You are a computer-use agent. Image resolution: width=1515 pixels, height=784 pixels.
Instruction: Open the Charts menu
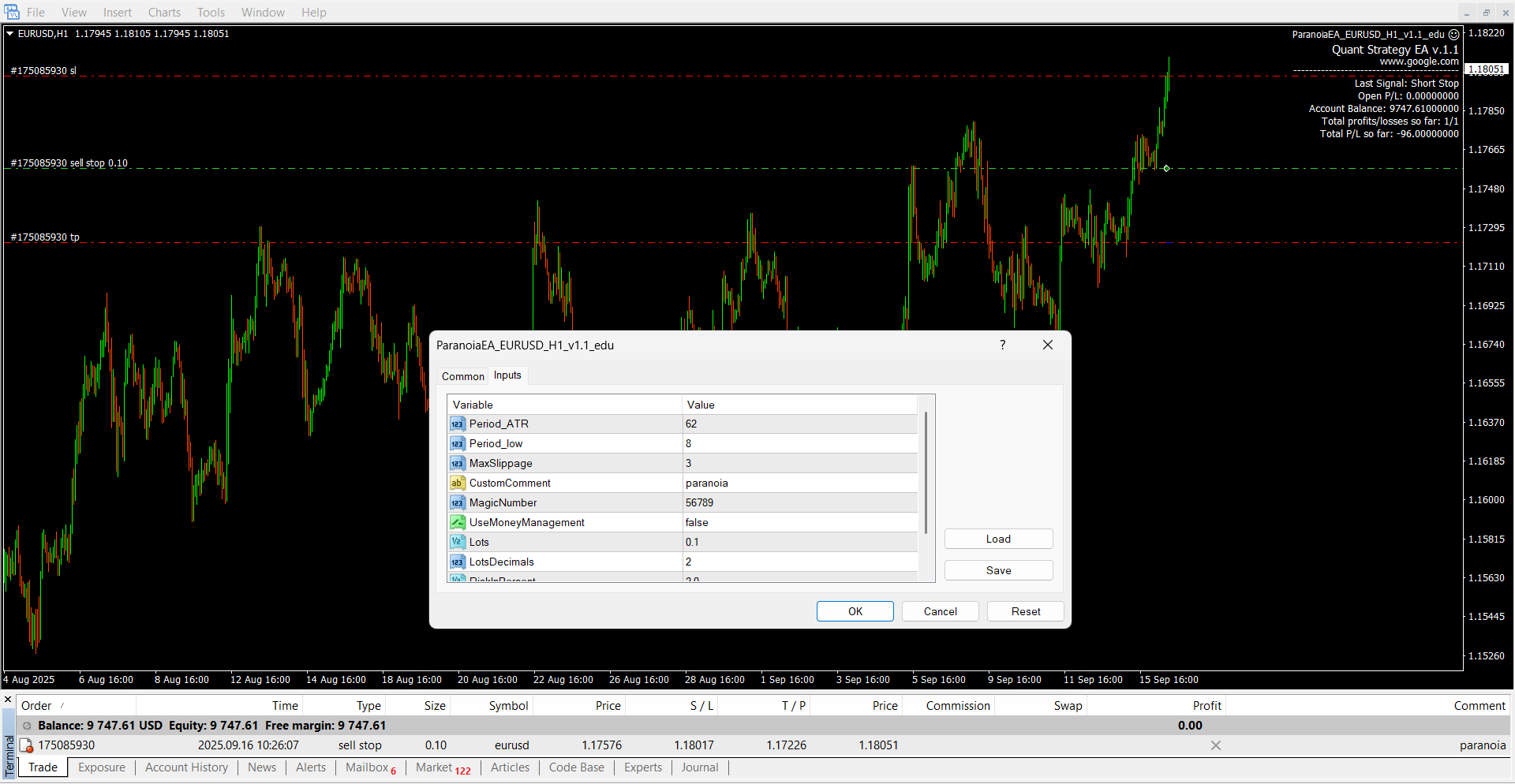tap(164, 13)
